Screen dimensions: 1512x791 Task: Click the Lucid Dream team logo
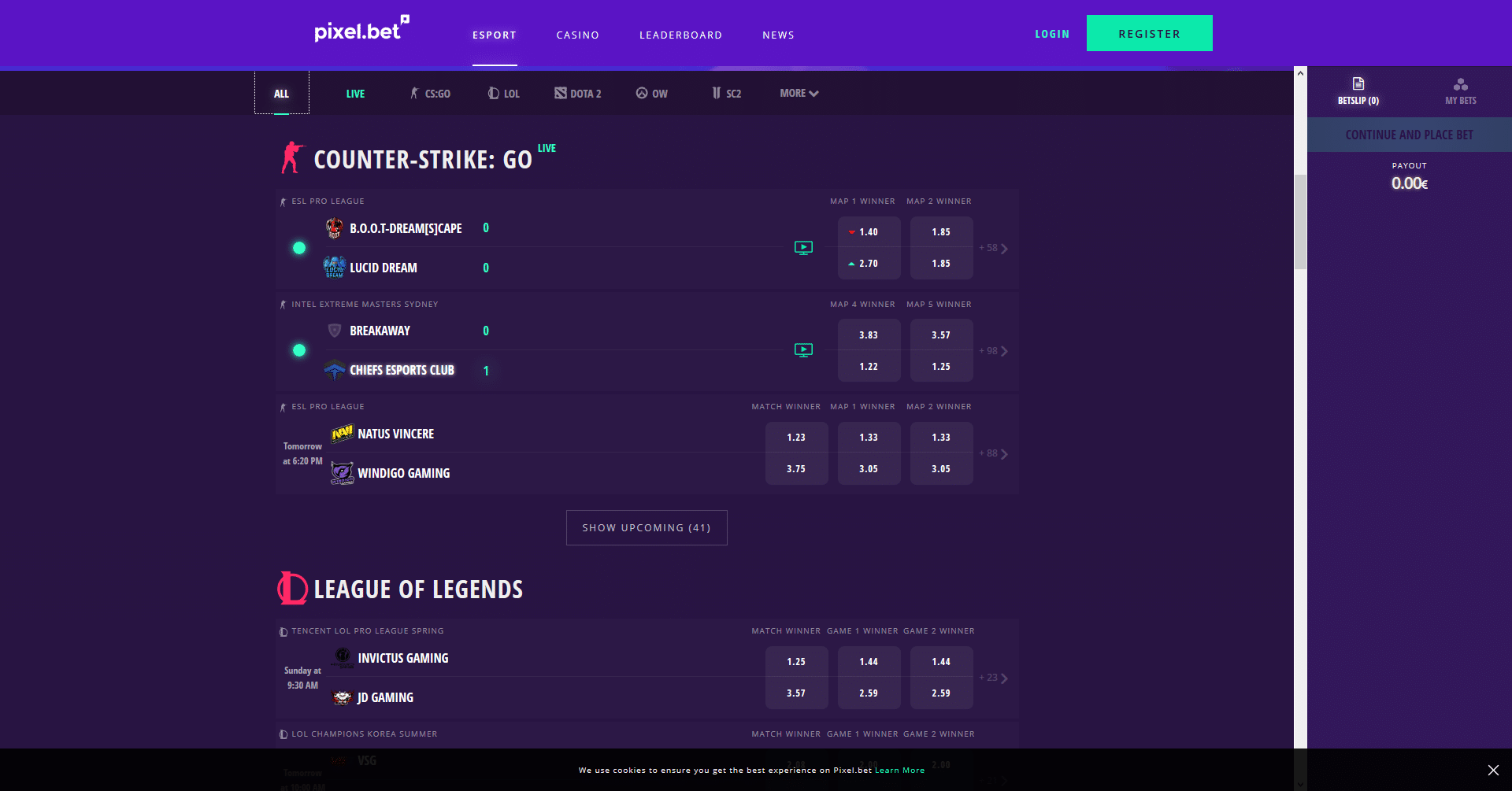(335, 268)
